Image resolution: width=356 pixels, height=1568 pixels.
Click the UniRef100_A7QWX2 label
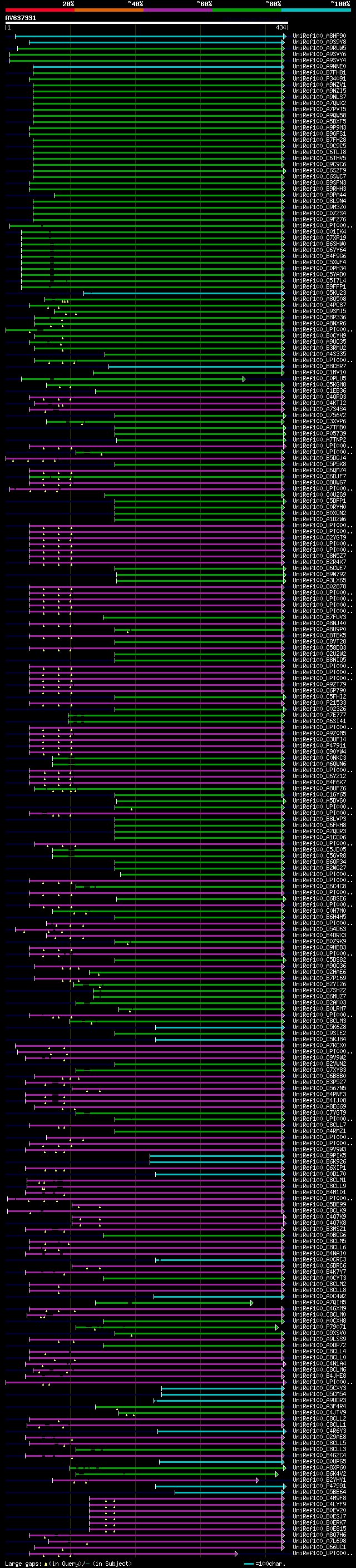[x=319, y=103]
